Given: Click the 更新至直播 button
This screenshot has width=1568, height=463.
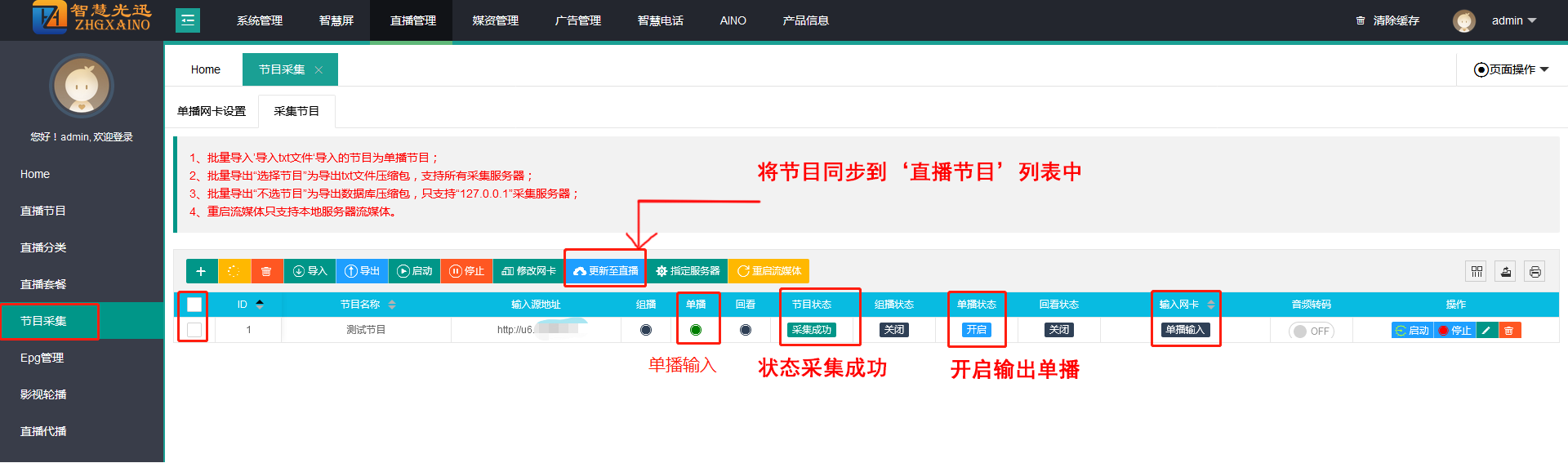Looking at the screenshot, I should pyautogui.click(x=606, y=271).
